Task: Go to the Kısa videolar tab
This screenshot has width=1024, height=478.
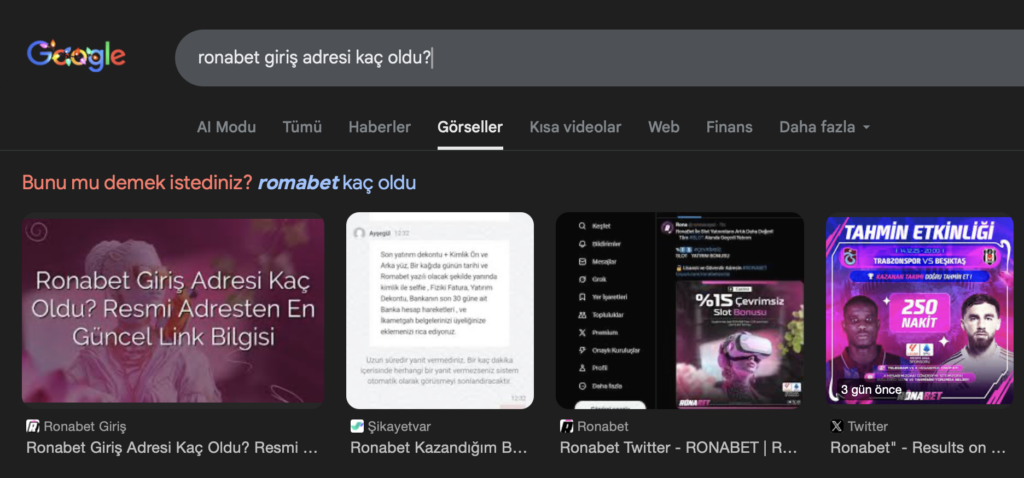Action: point(575,127)
